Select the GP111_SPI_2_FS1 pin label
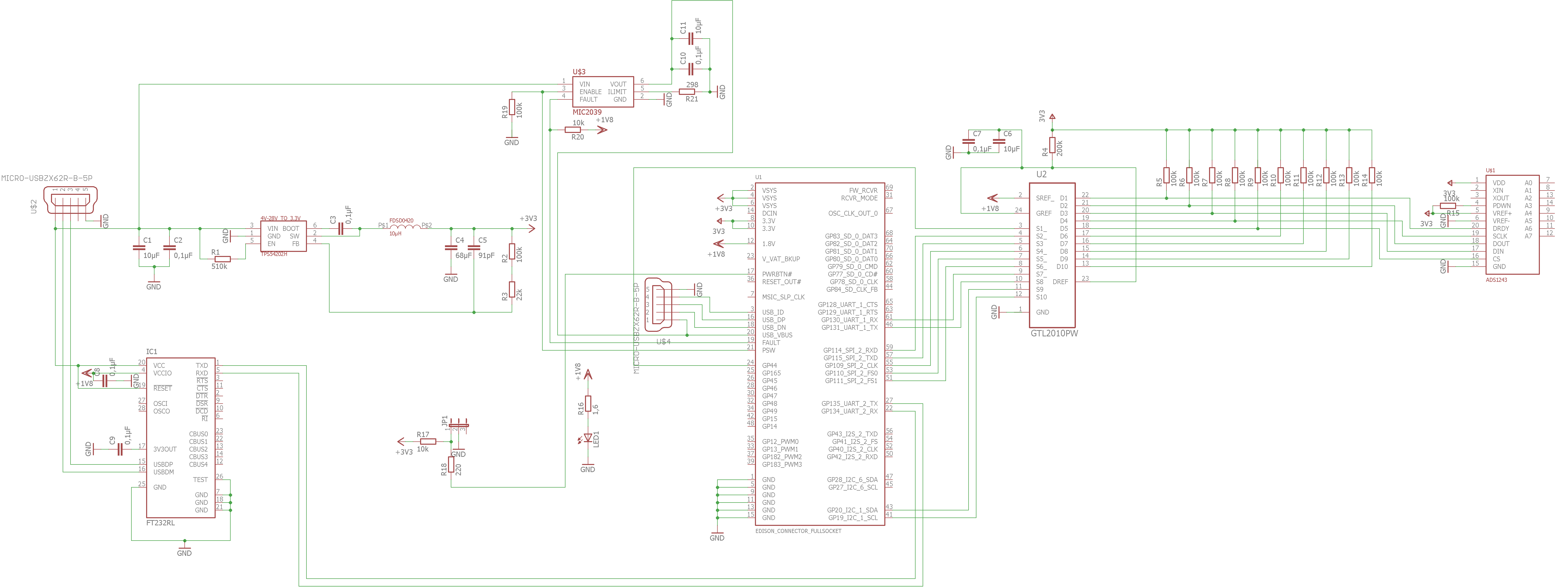Screen dimensions: 1568x587 (851, 381)
